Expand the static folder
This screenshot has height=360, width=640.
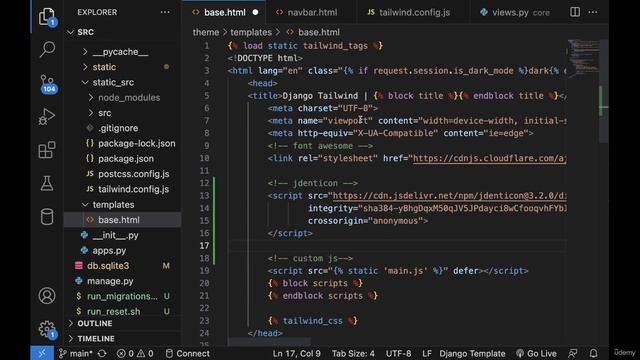click(x=104, y=67)
